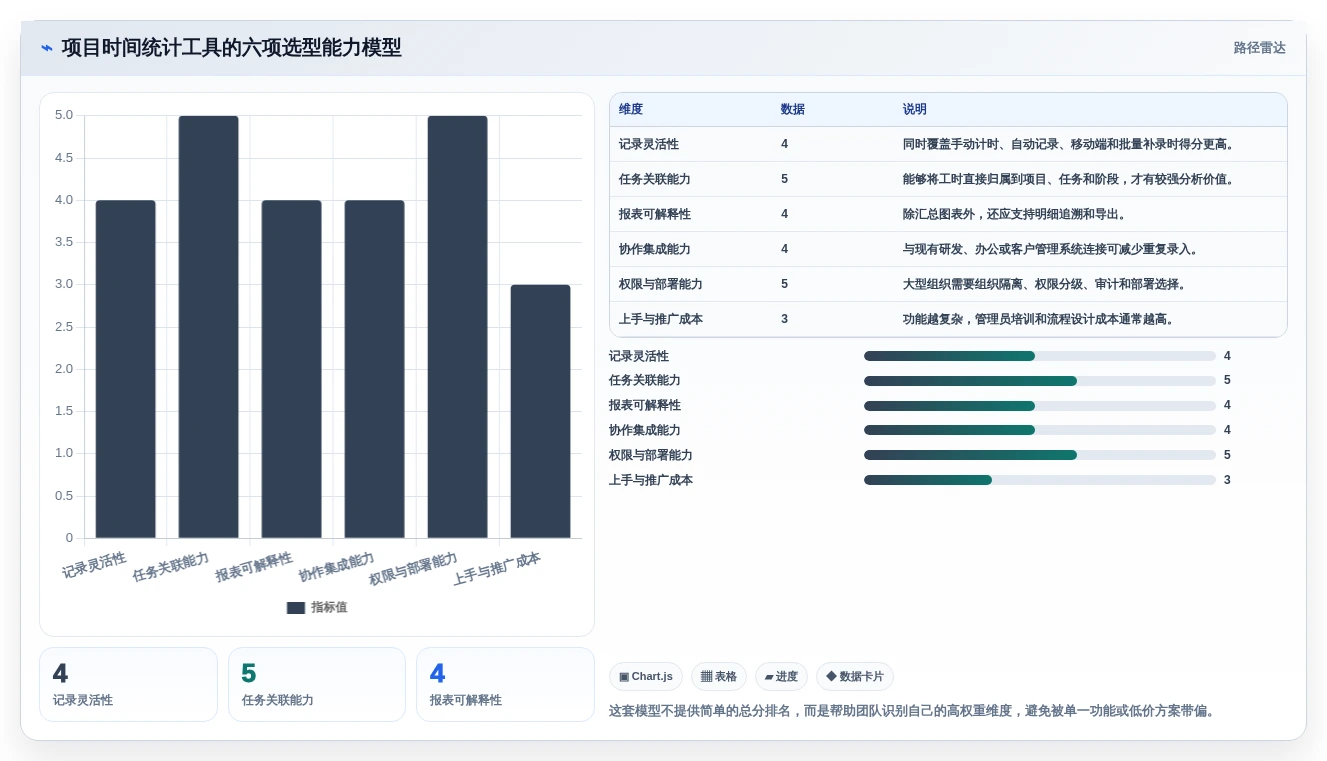Click the 说明 column header
This screenshot has width=1327, height=761.
pyautogui.click(x=915, y=110)
